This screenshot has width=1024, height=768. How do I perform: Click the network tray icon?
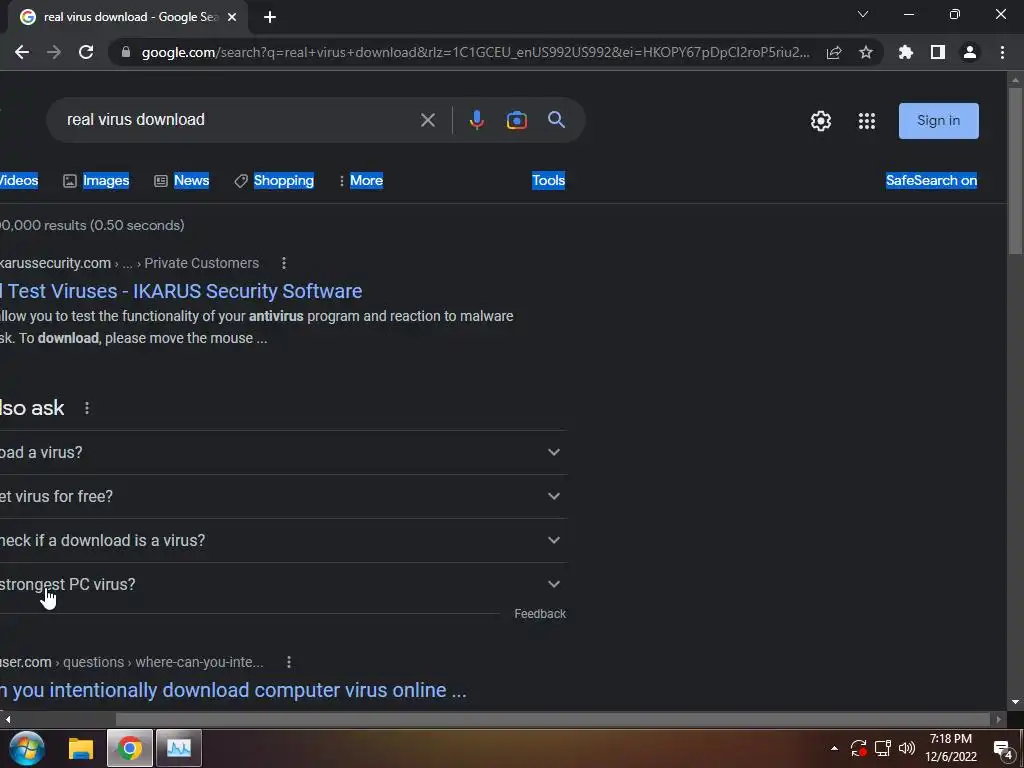point(883,748)
